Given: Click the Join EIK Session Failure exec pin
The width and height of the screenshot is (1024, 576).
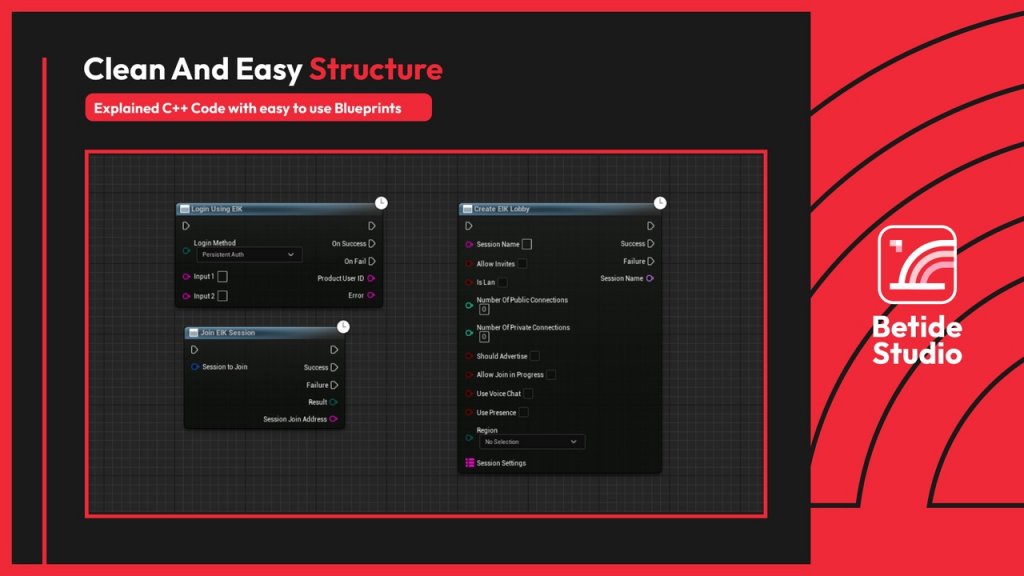Looking at the screenshot, I should pos(334,385).
